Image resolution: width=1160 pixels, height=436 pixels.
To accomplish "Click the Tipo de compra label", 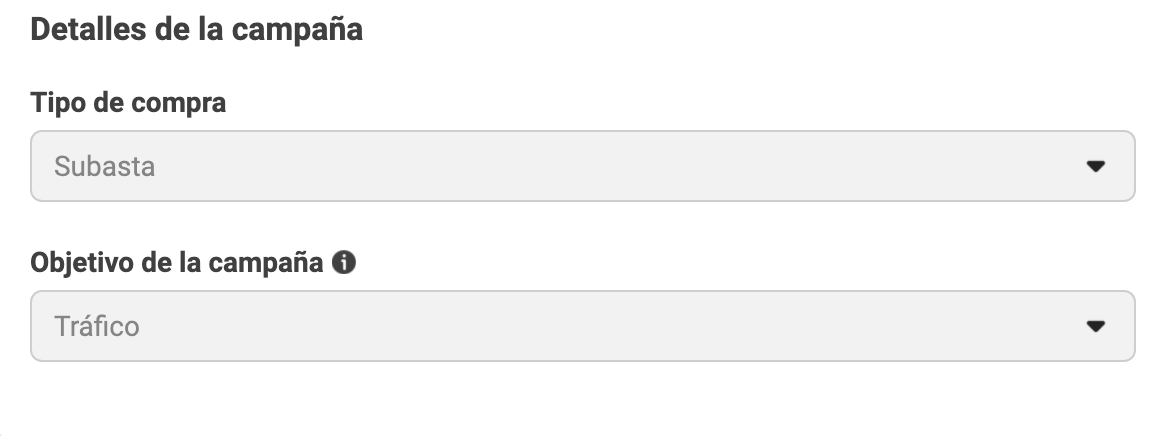I will [128, 103].
